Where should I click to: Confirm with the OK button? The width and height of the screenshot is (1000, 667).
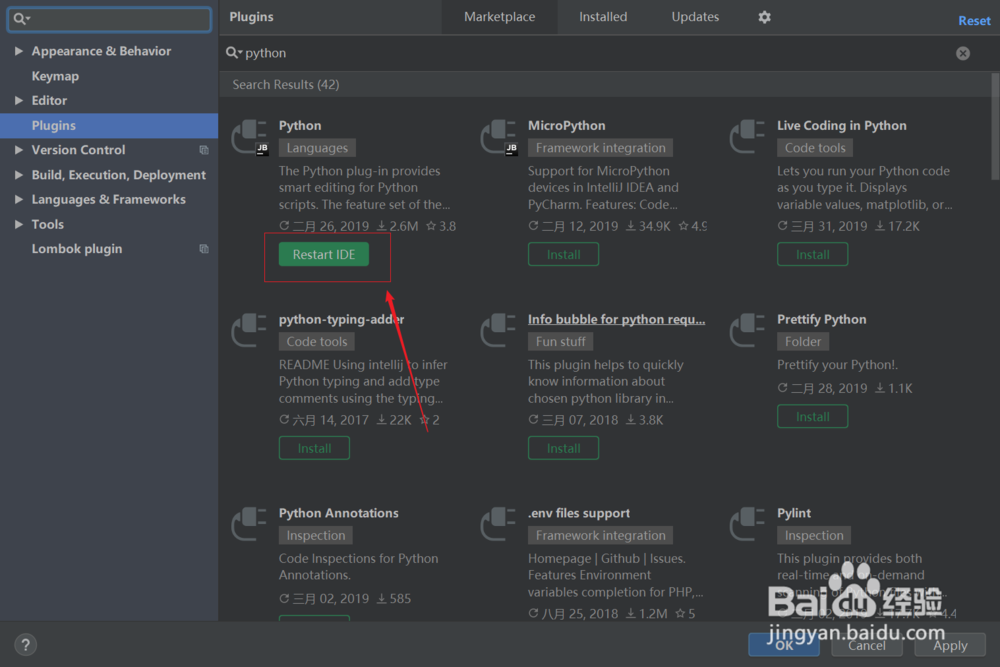tap(784, 645)
